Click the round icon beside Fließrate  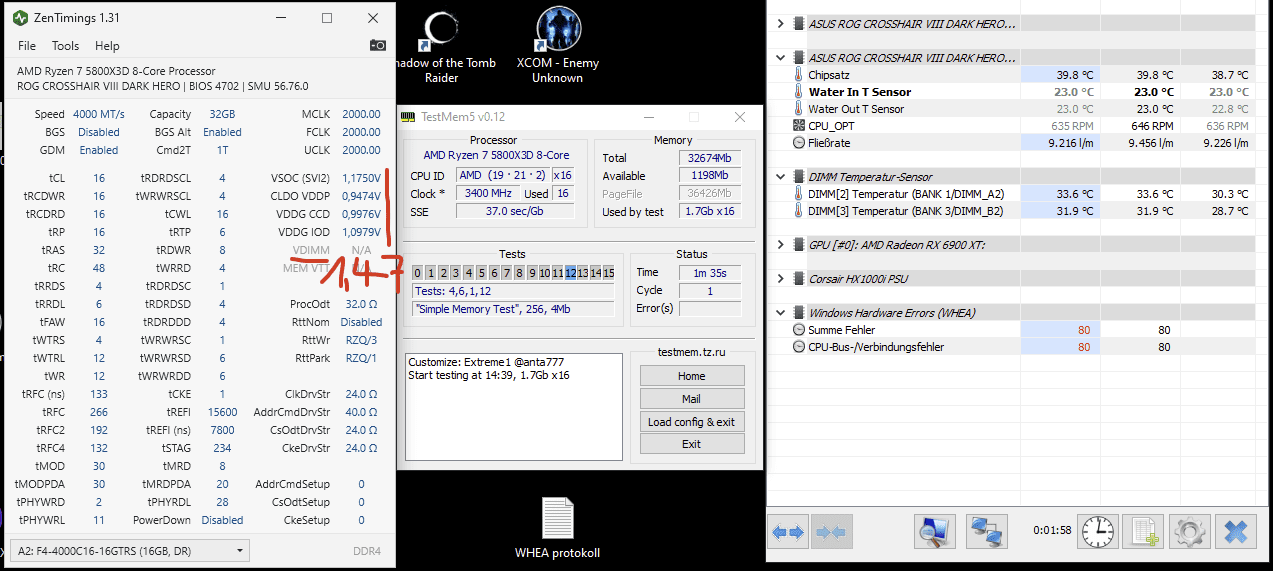(798, 143)
